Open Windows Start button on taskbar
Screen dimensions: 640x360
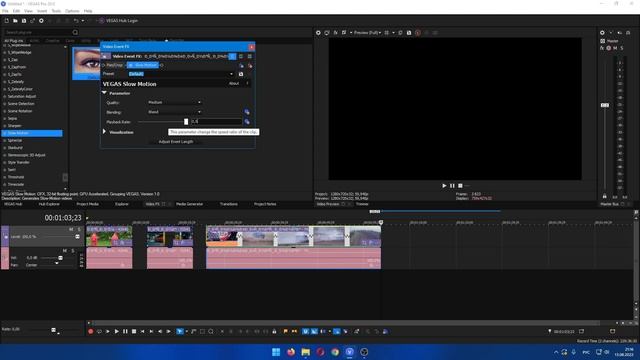point(276,352)
